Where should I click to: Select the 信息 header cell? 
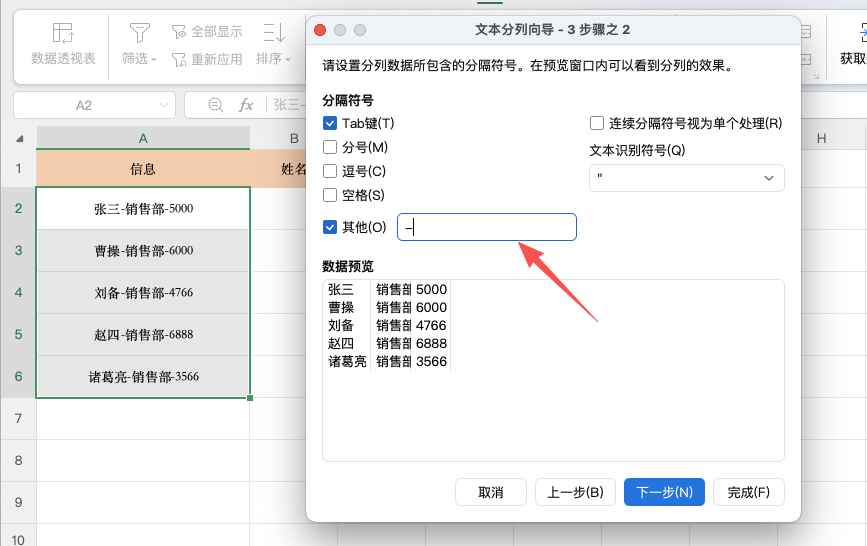click(x=143, y=169)
